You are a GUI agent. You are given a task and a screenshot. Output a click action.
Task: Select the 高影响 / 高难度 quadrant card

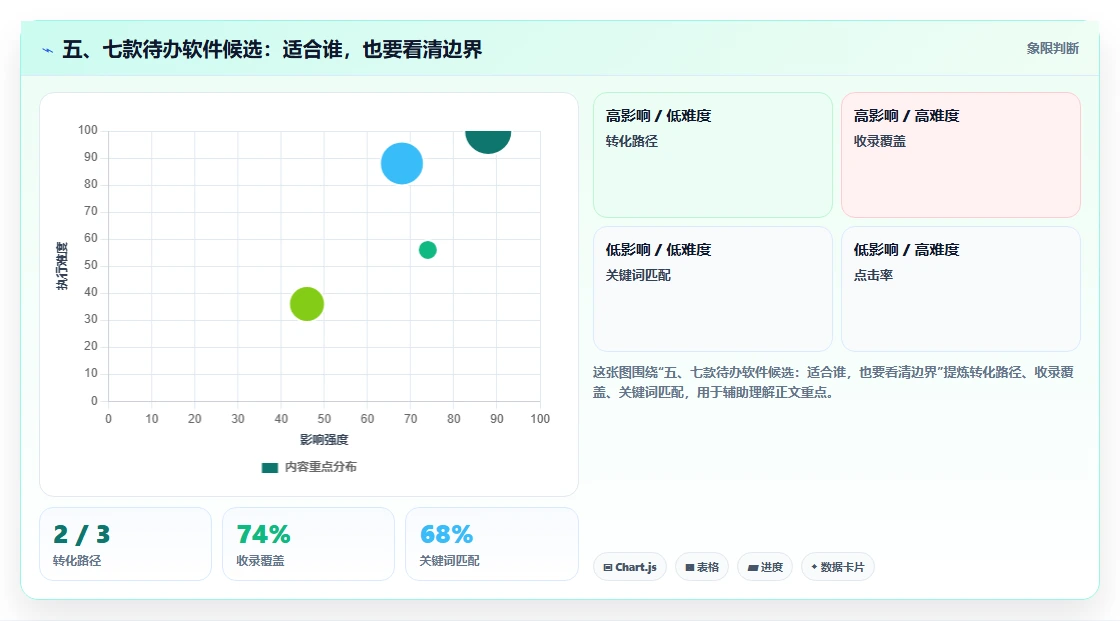click(x=961, y=154)
